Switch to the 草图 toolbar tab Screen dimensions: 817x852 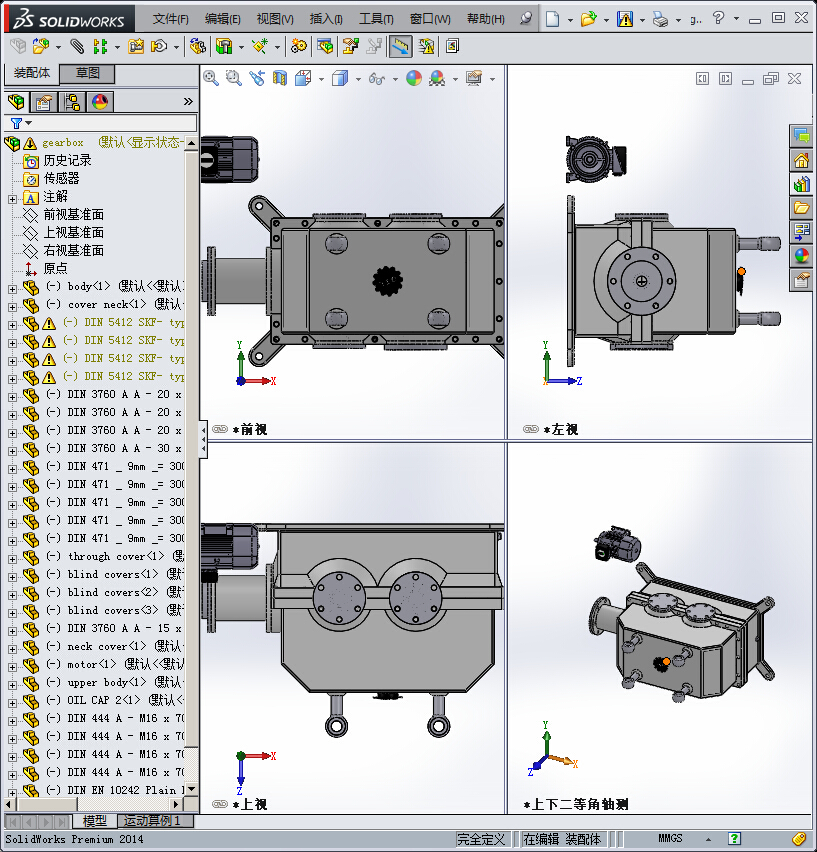point(87,73)
